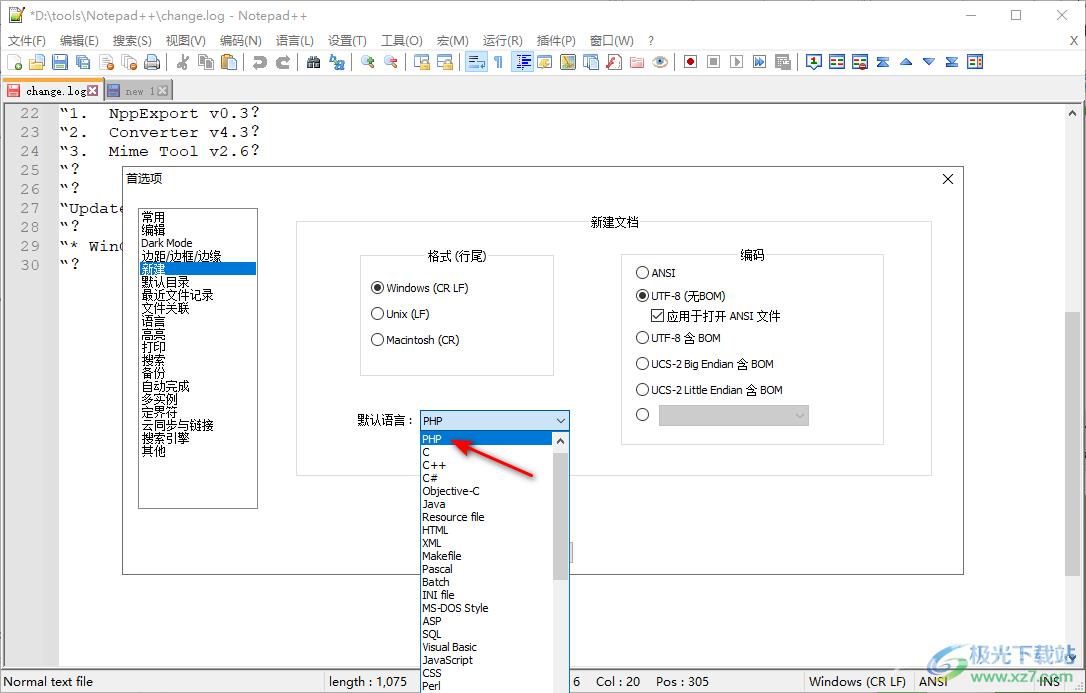The image size is (1086, 693).
Task: Copy selection toolbar icon
Action: [206, 62]
